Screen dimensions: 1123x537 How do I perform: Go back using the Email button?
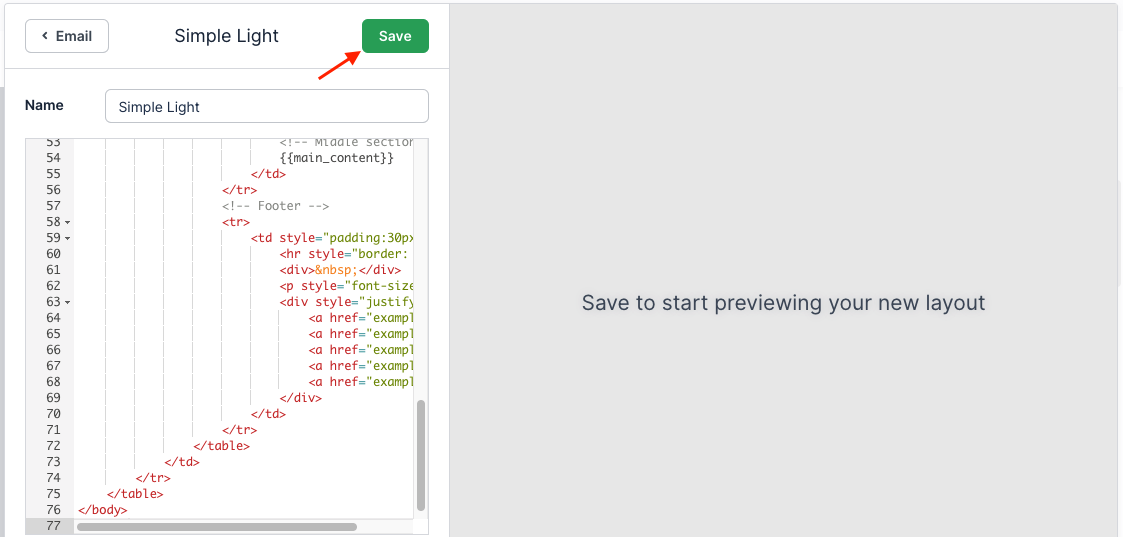click(67, 36)
